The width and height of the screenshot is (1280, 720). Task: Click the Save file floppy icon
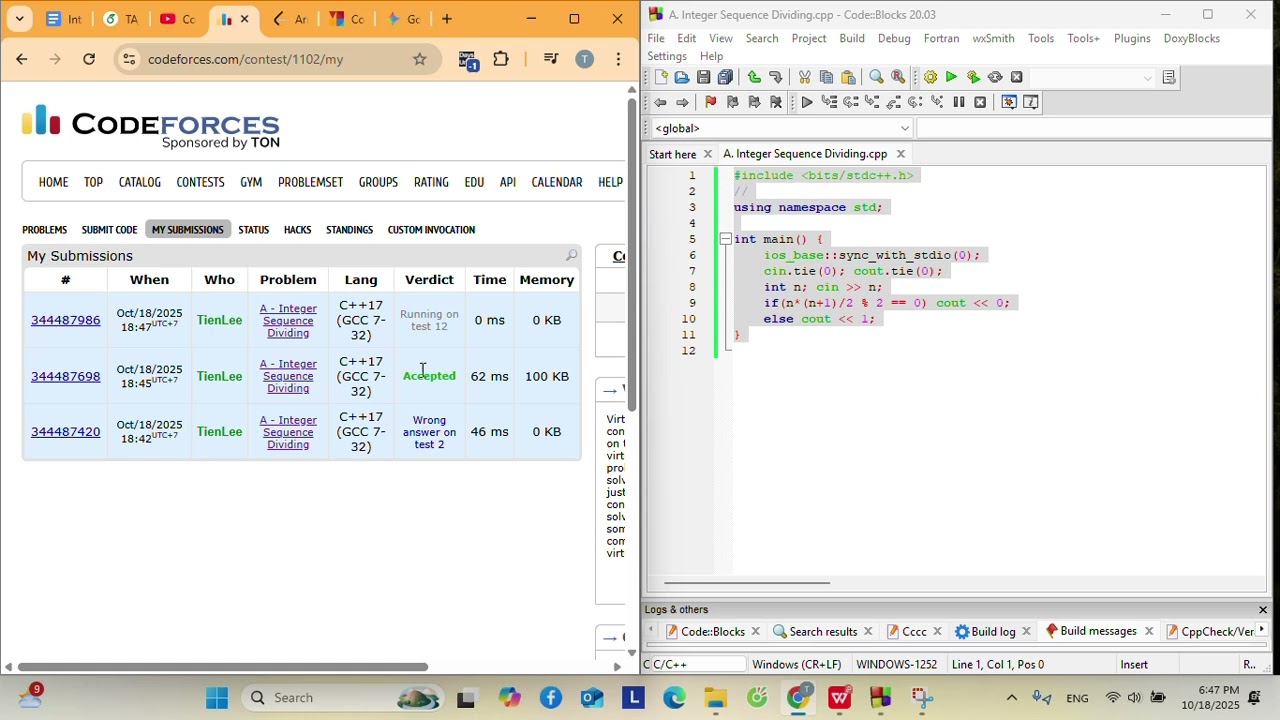tap(703, 77)
